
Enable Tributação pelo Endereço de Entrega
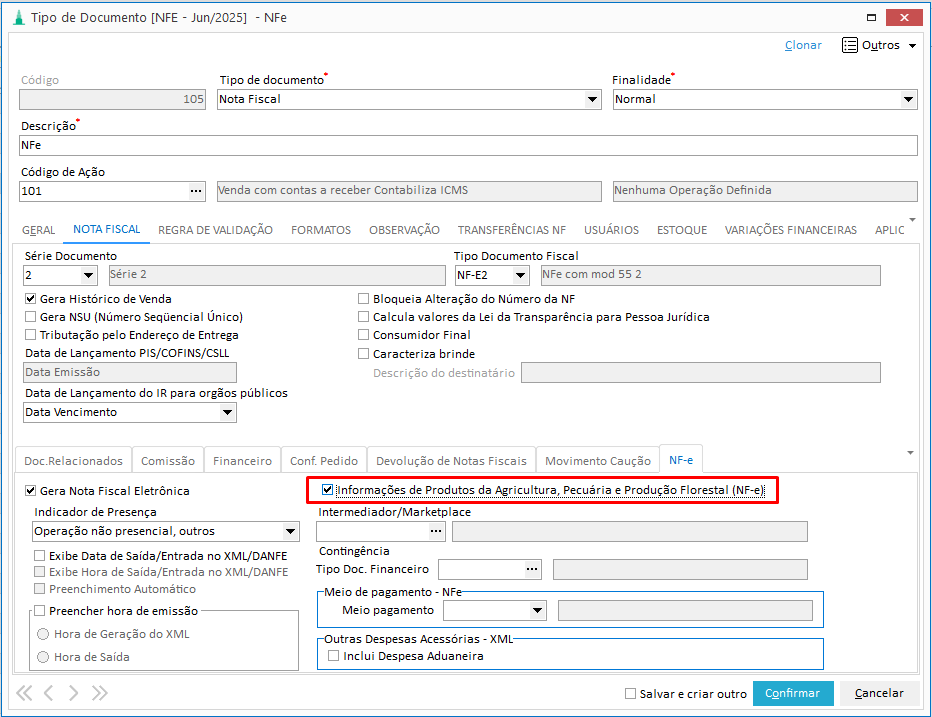[30, 335]
